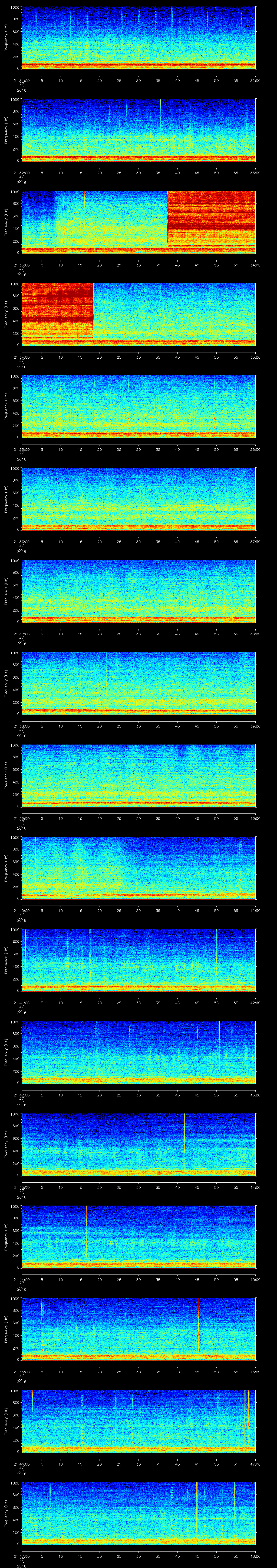This screenshot has width=277, height=1568.
Task: Click the 21:42:00 start time label
Action: click(x=21, y=1096)
